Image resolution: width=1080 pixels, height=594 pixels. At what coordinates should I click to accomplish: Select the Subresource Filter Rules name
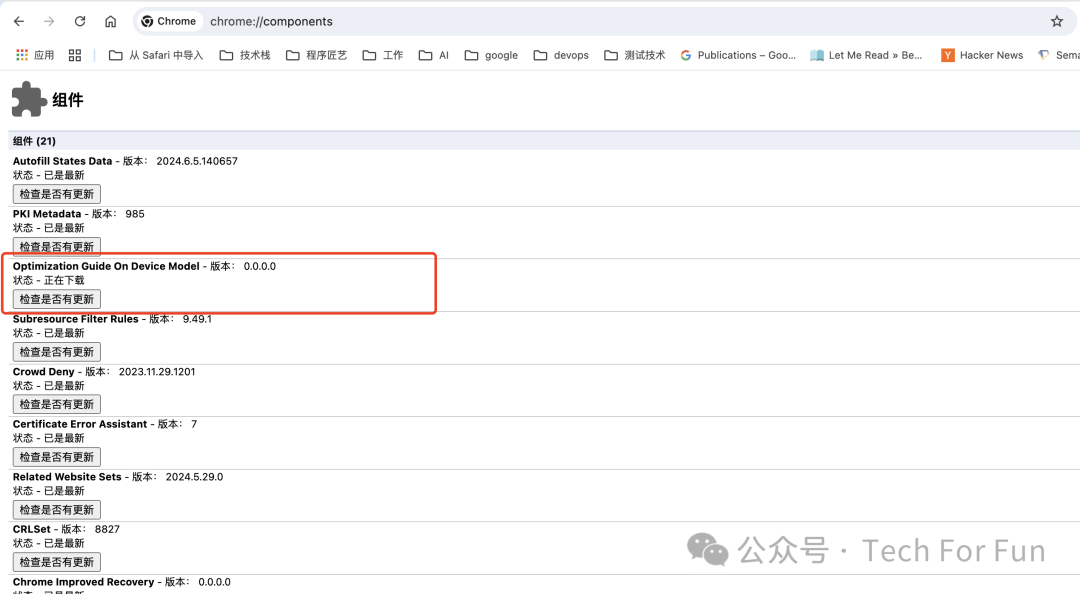coord(75,319)
